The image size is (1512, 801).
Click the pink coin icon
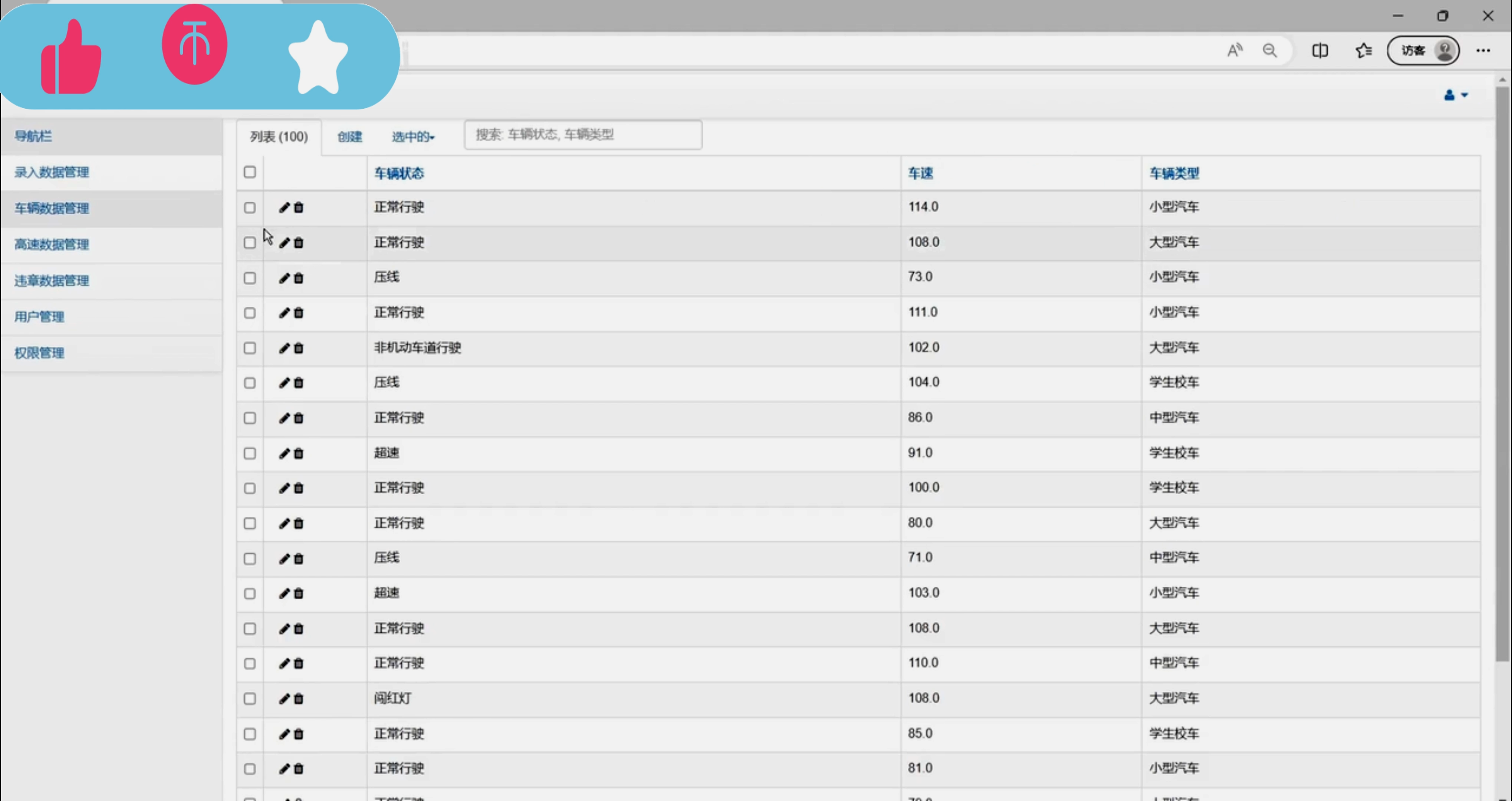click(194, 44)
